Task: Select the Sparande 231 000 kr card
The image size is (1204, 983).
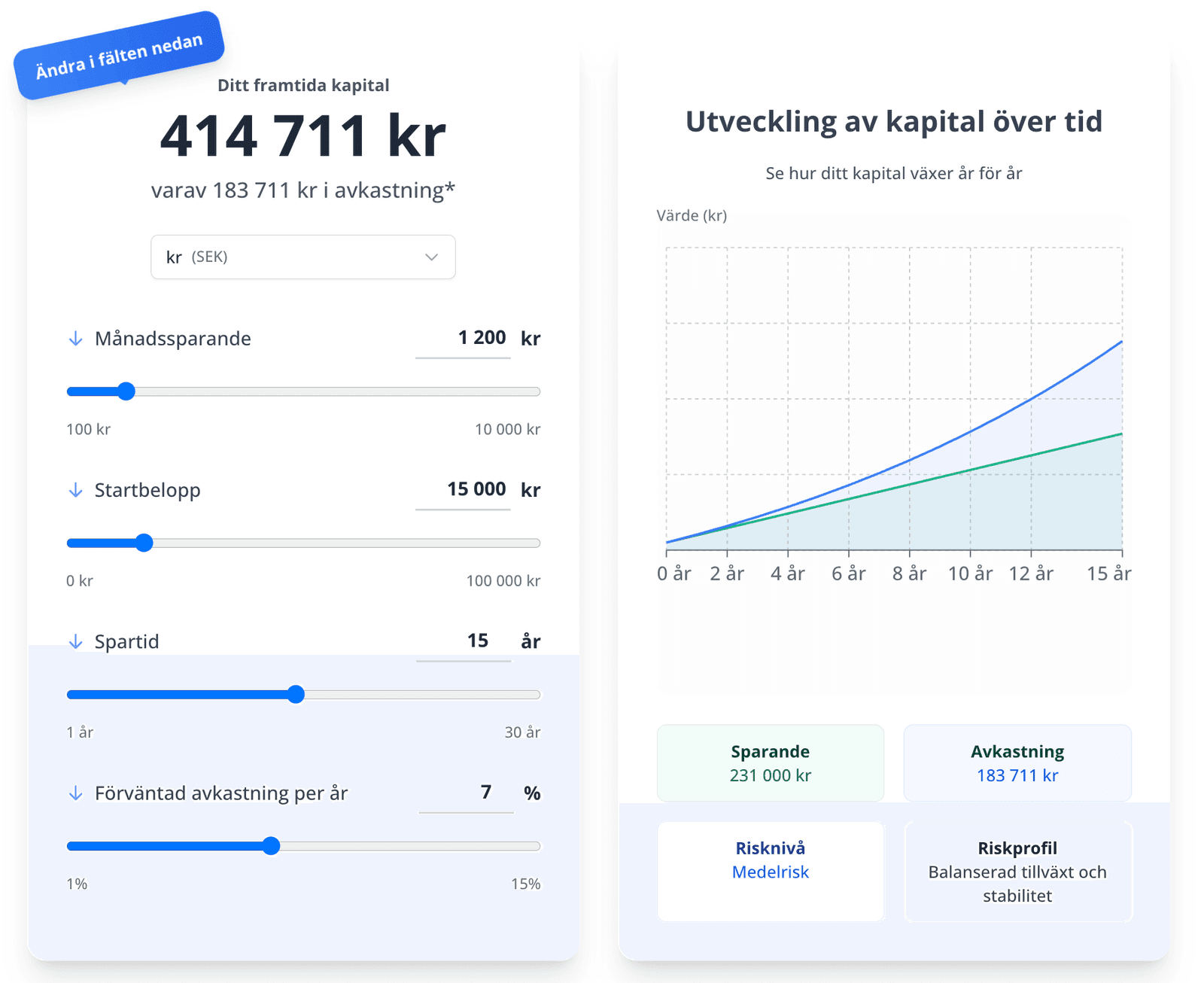Action: pyautogui.click(x=770, y=763)
